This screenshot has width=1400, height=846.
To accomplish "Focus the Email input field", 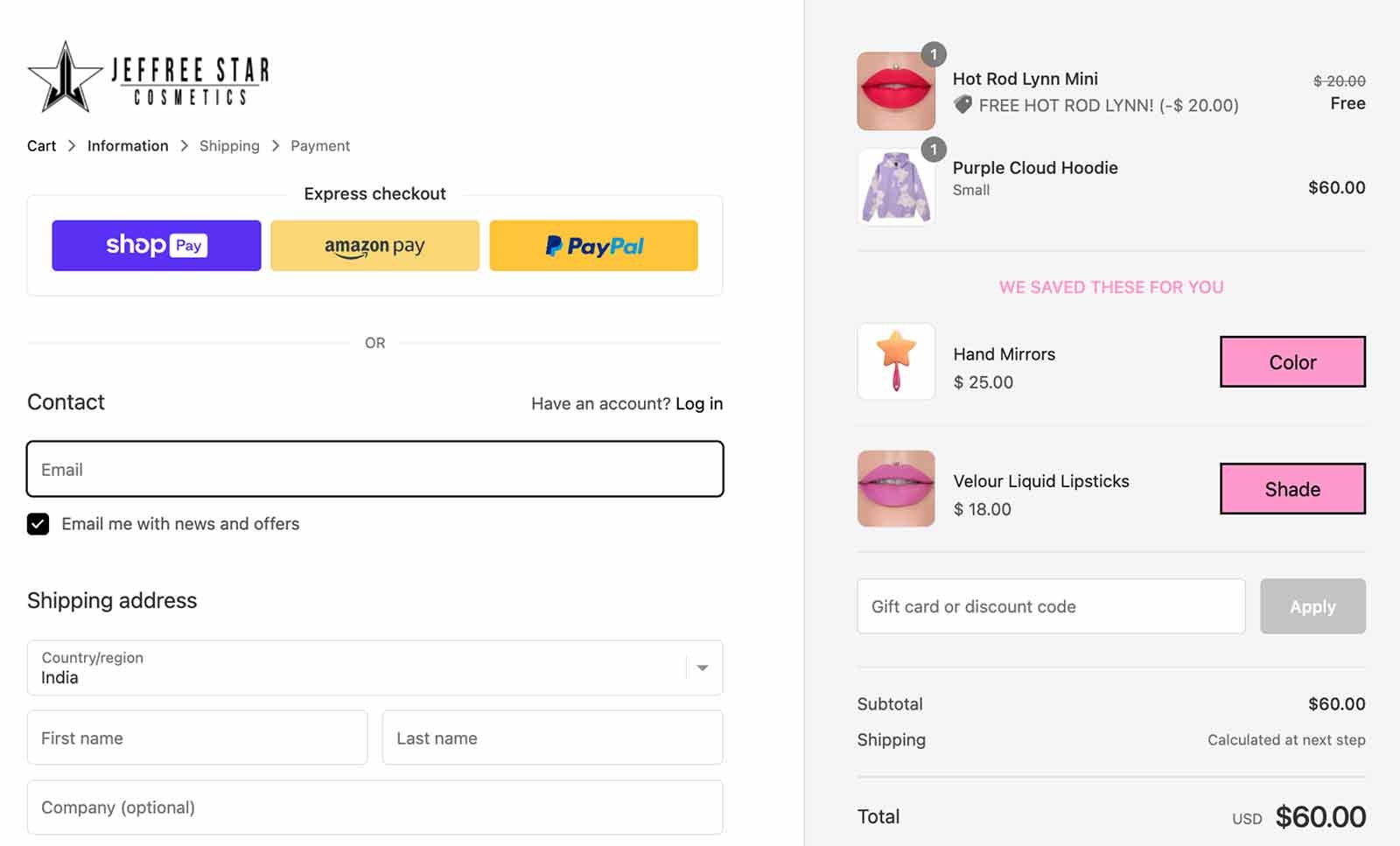I will 374,469.
